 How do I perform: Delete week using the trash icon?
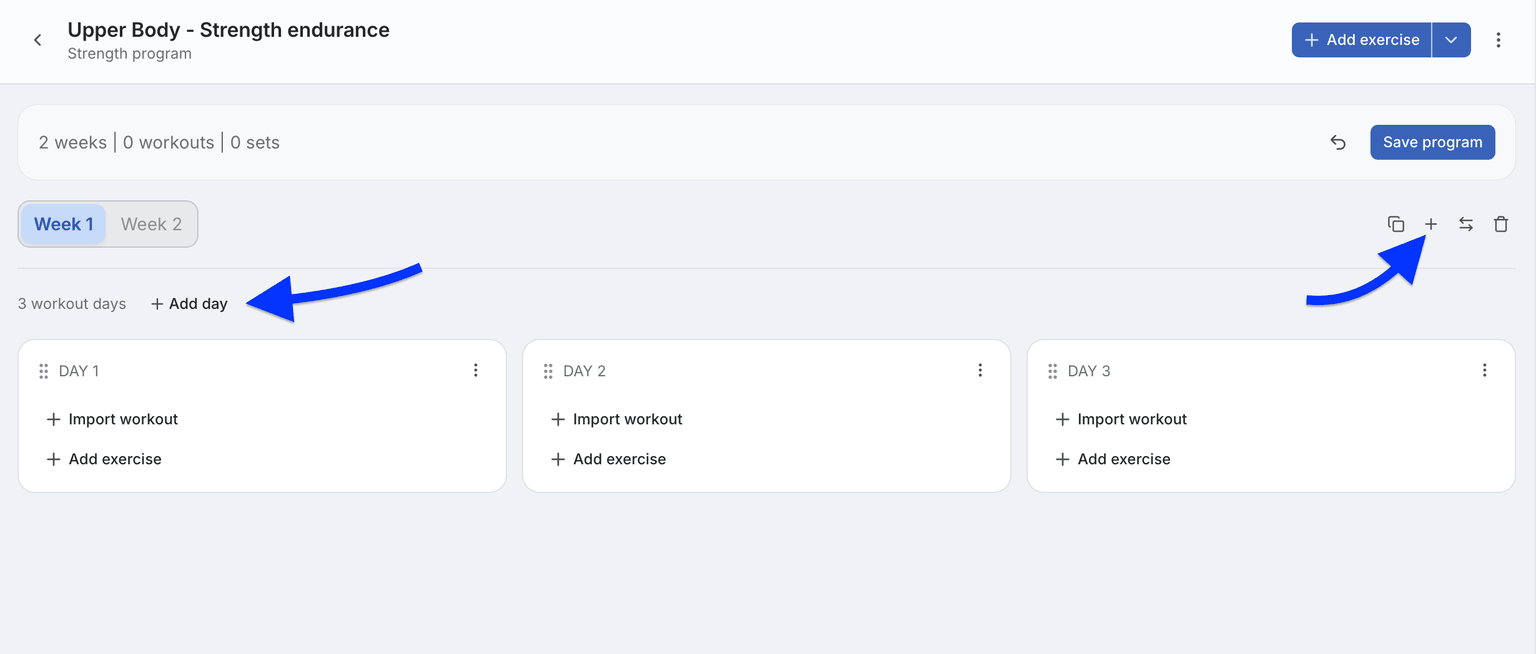tap(1501, 224)
